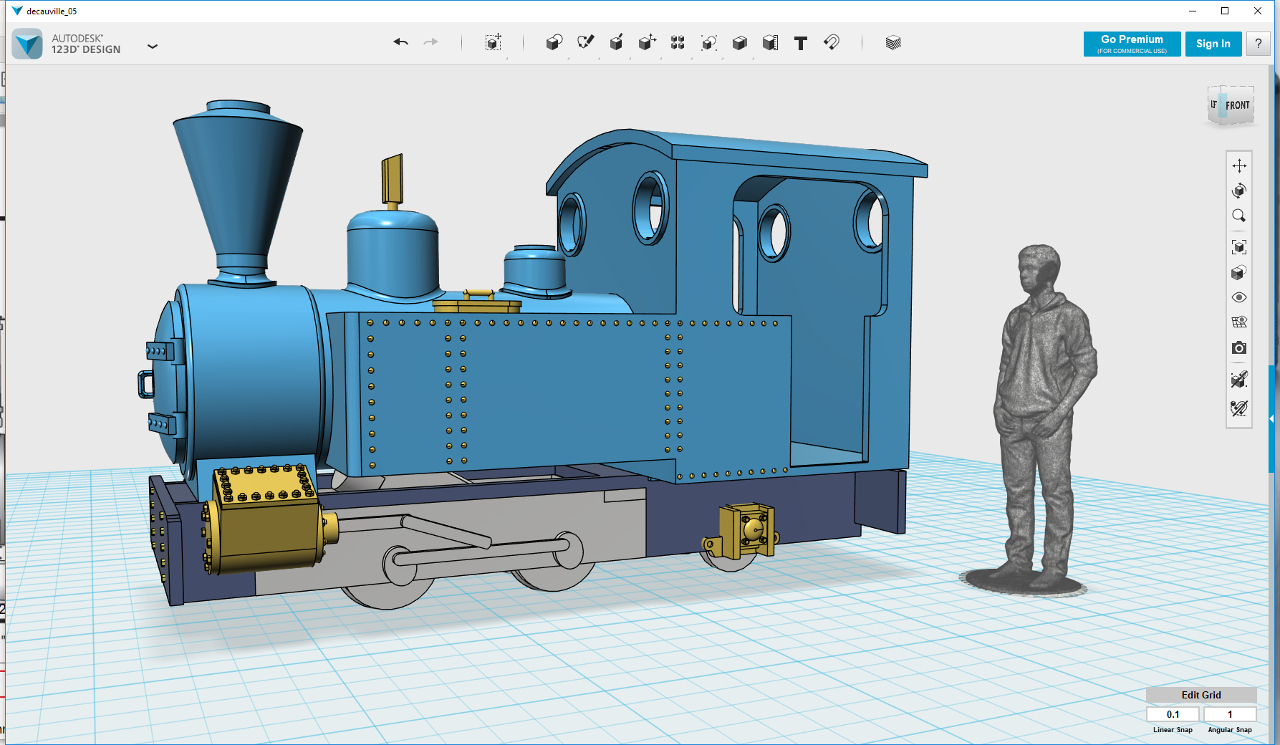This screenshot has height=745, width=1280.
Task: Undo the last action
Action: pyautogui.click(x=401, y=42)
